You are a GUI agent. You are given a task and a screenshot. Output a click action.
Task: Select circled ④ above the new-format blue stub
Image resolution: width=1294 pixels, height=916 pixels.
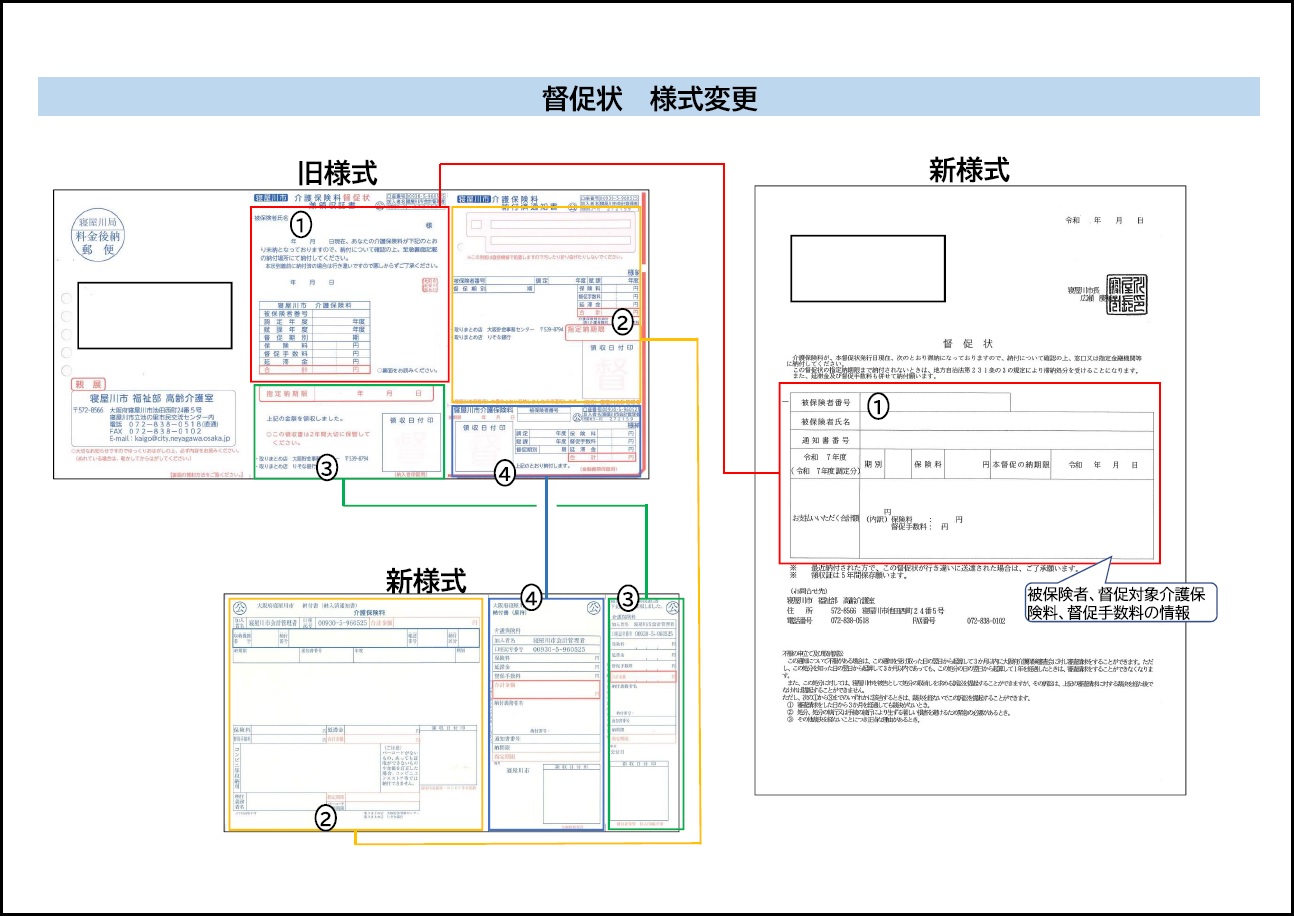point(533,598)
